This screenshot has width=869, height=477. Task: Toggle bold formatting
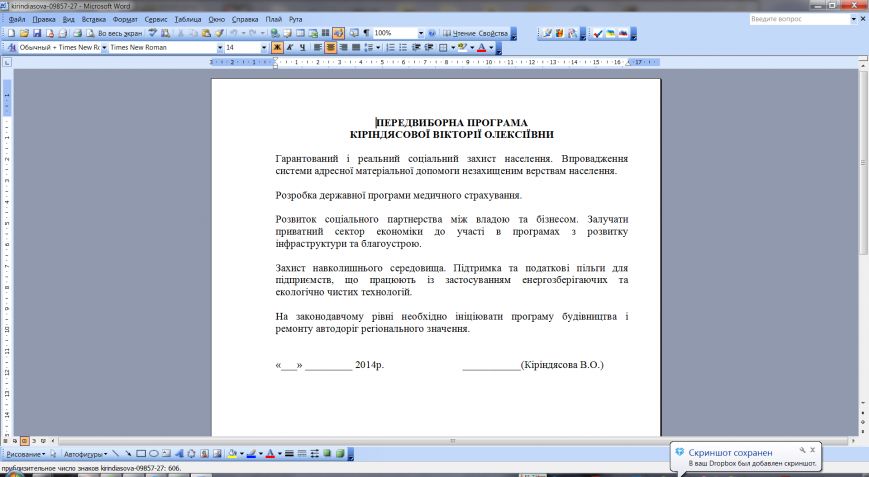277,48
